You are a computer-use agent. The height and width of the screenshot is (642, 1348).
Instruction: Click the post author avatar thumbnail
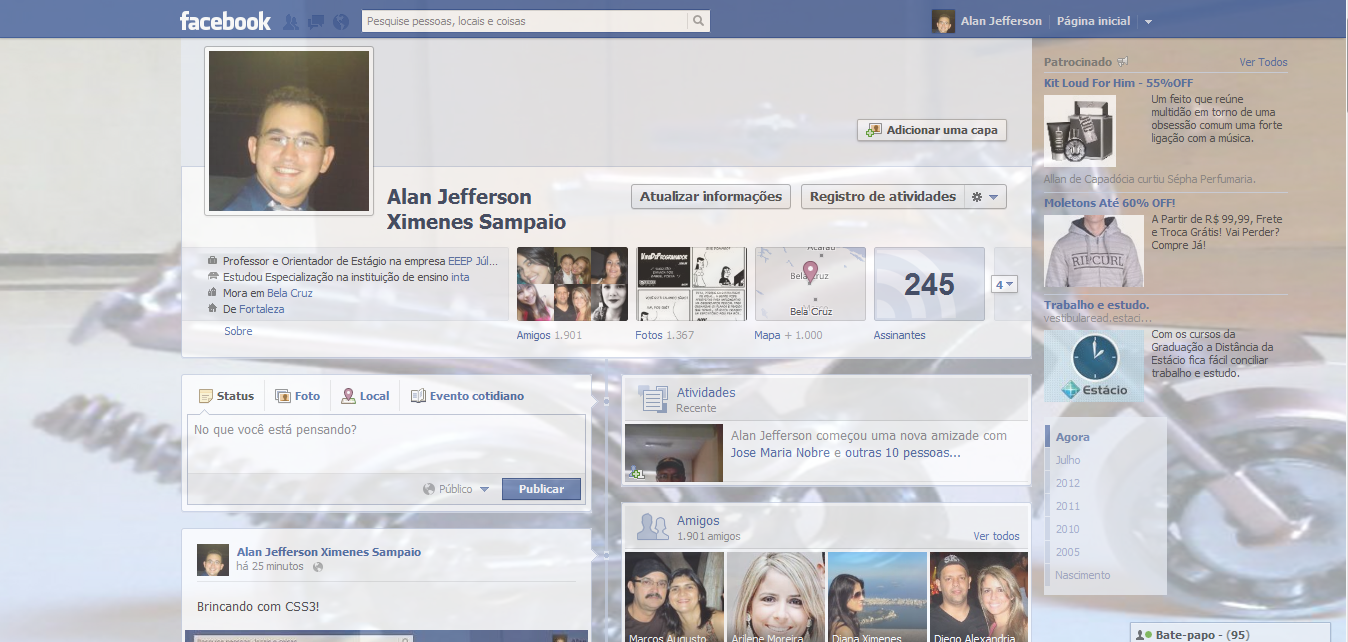click(213, 560)
